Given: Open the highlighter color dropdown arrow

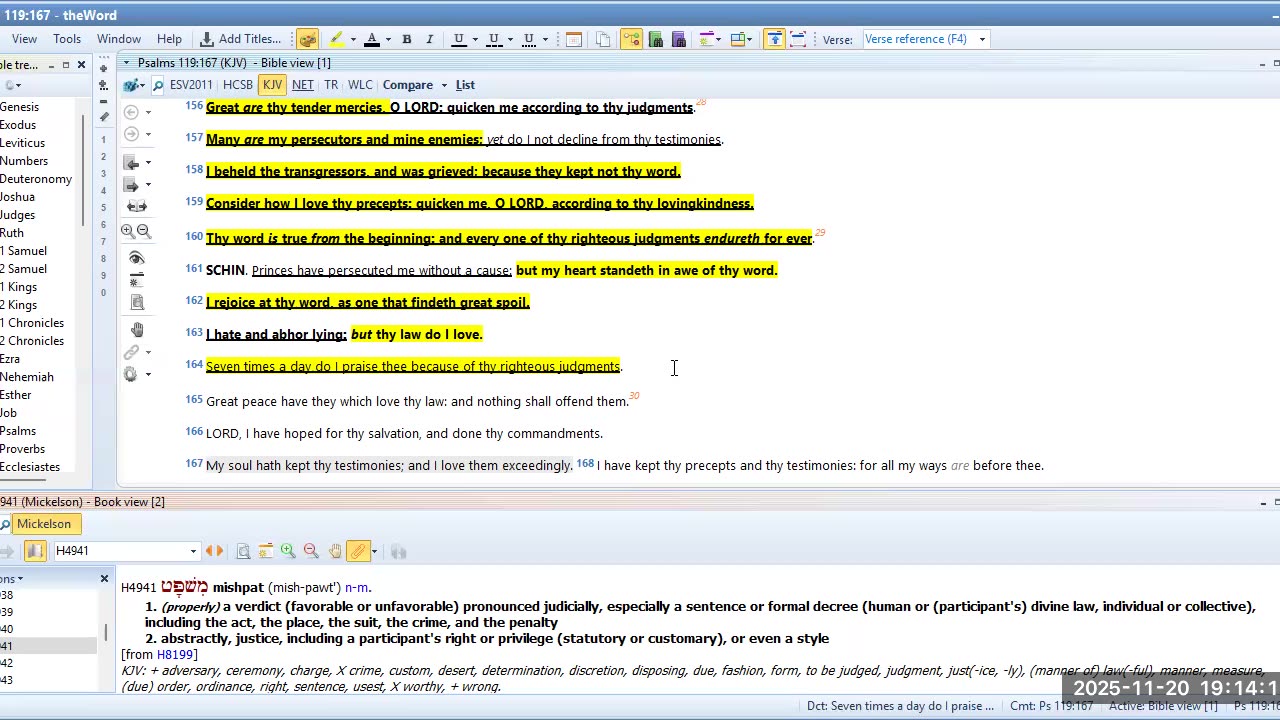Looking at the screenshot, I should 353,39.
